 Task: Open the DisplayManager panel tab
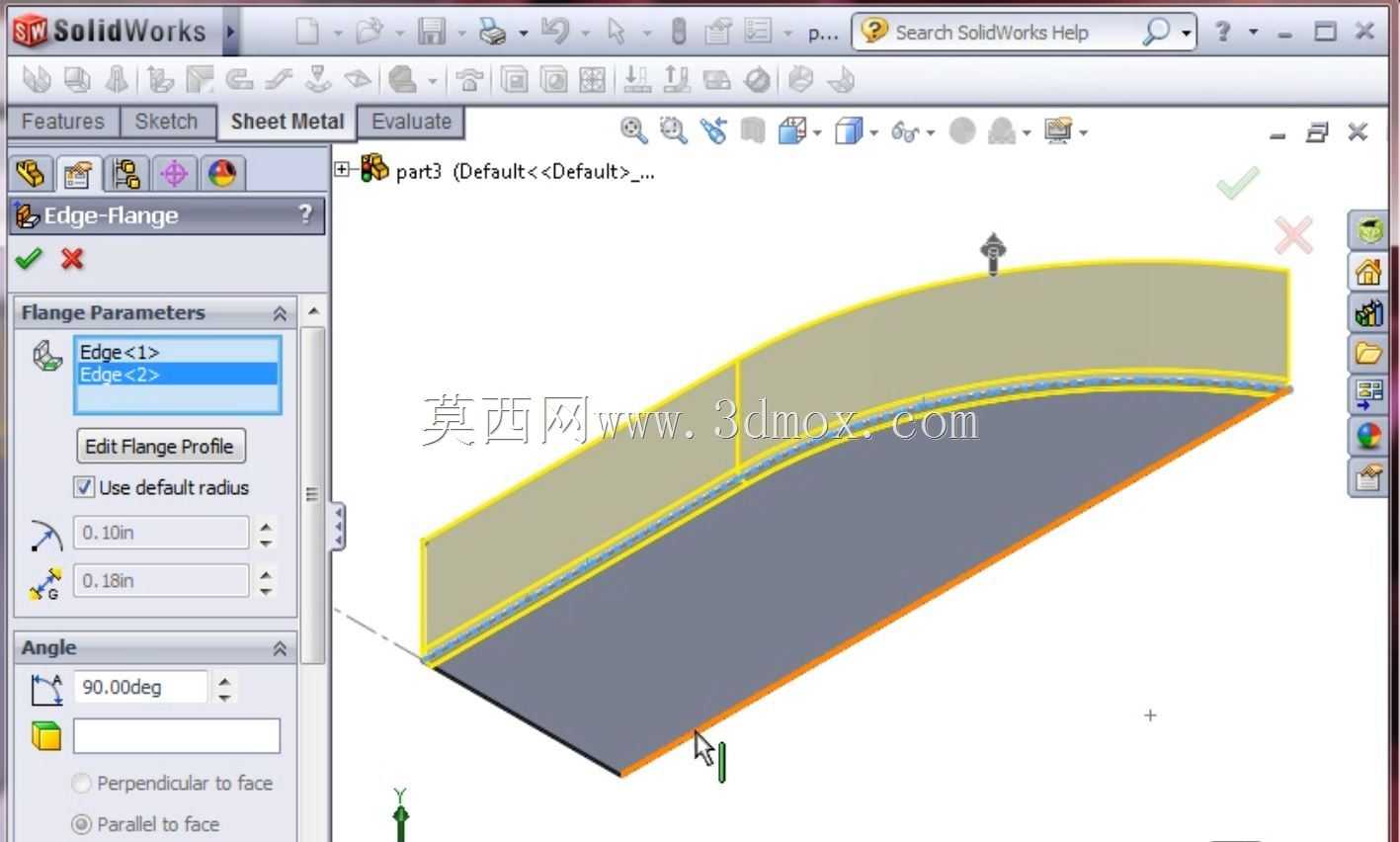pos(222,174)
